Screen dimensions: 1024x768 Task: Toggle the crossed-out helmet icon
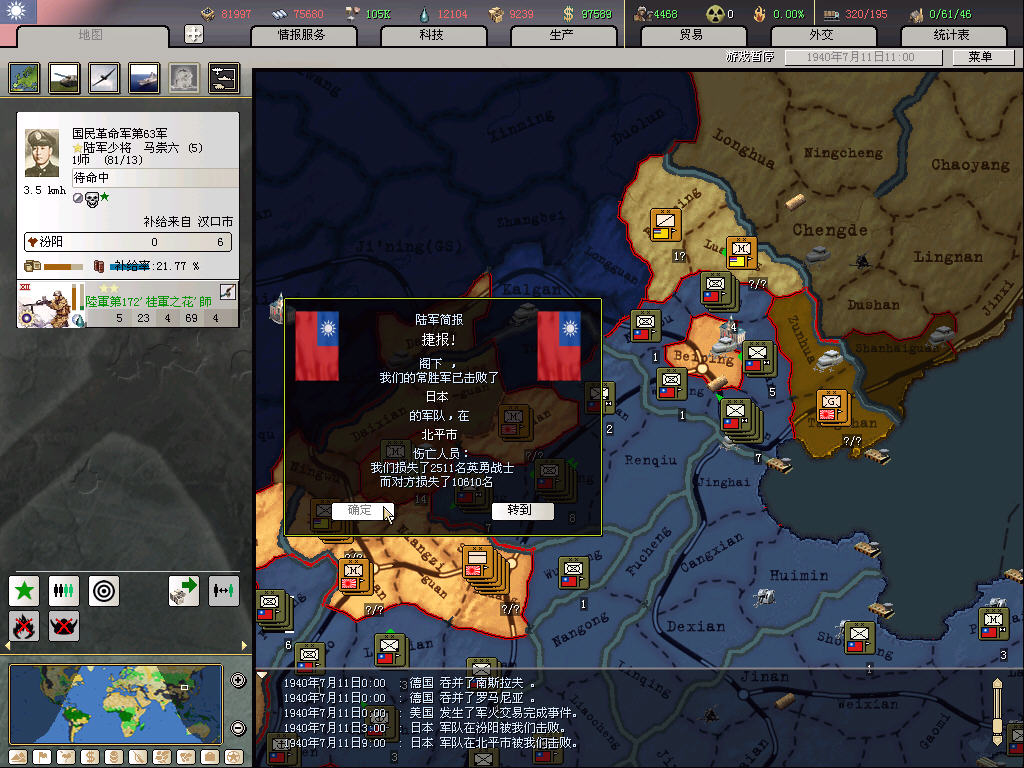click(x=64, y=626)
